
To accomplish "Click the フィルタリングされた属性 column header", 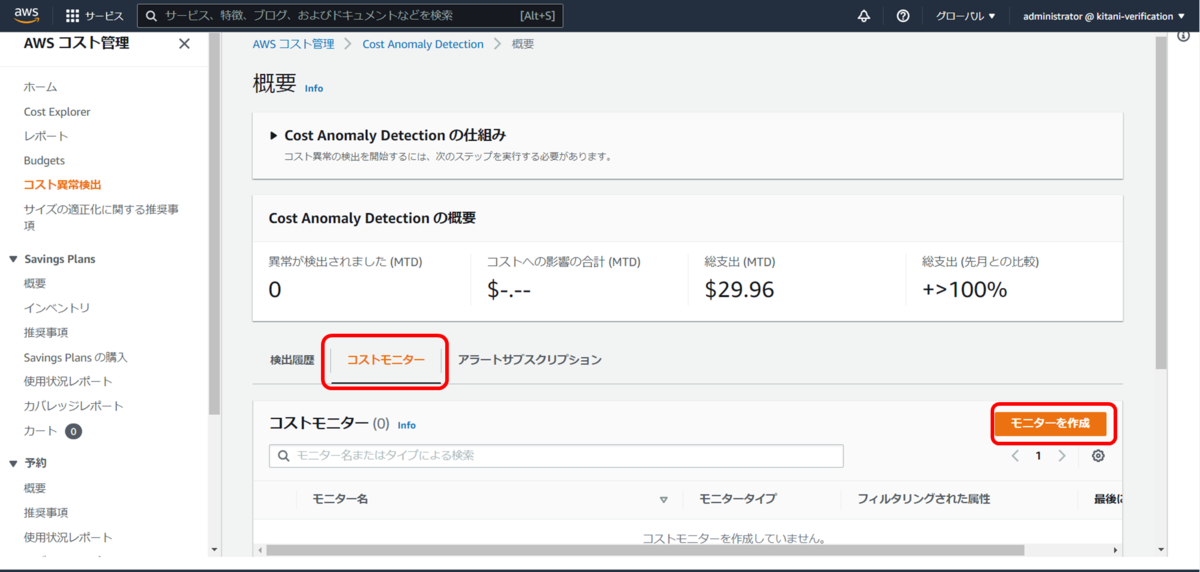I will pos(924,499).
